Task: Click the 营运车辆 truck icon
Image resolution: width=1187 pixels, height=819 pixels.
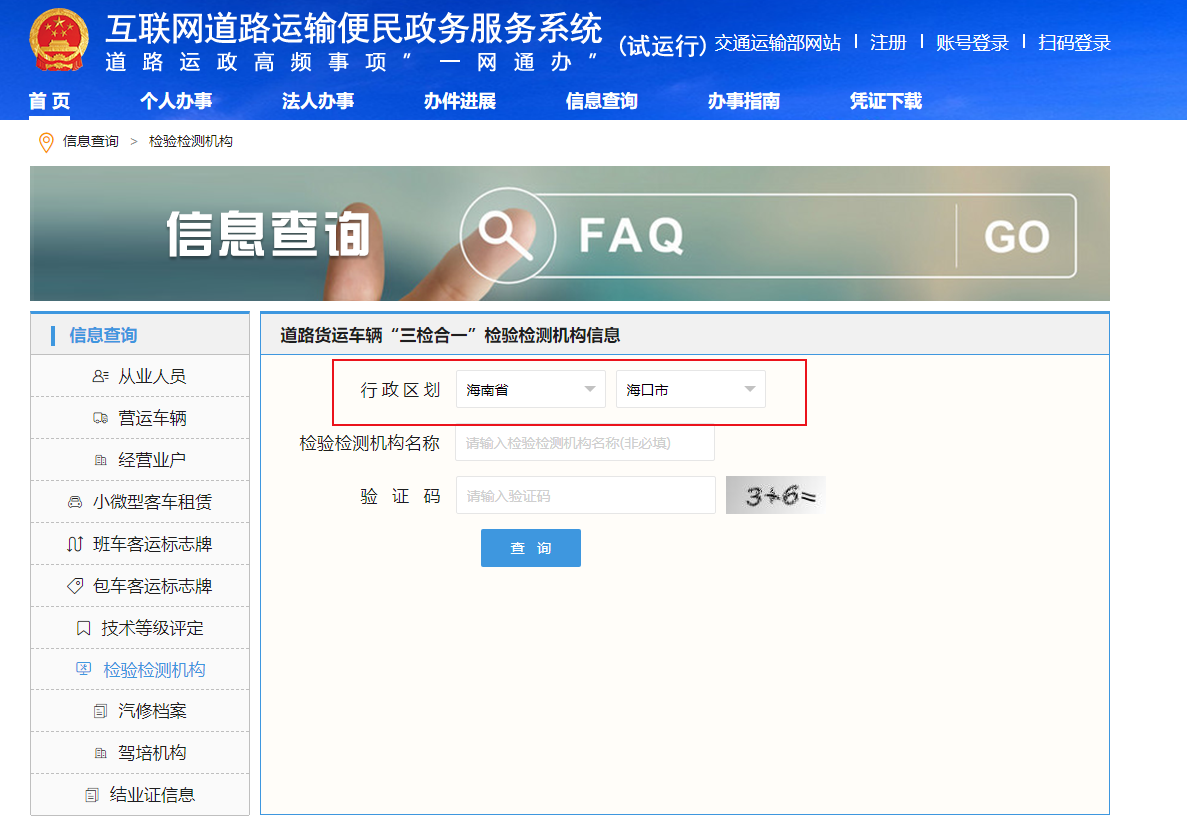Action: coord(100,419)
